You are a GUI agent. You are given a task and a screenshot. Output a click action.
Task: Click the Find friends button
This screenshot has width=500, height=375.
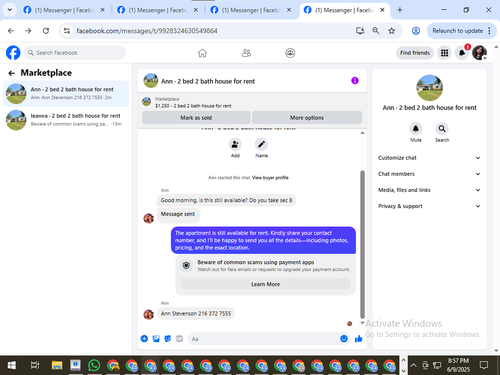(x=415, y=53)
